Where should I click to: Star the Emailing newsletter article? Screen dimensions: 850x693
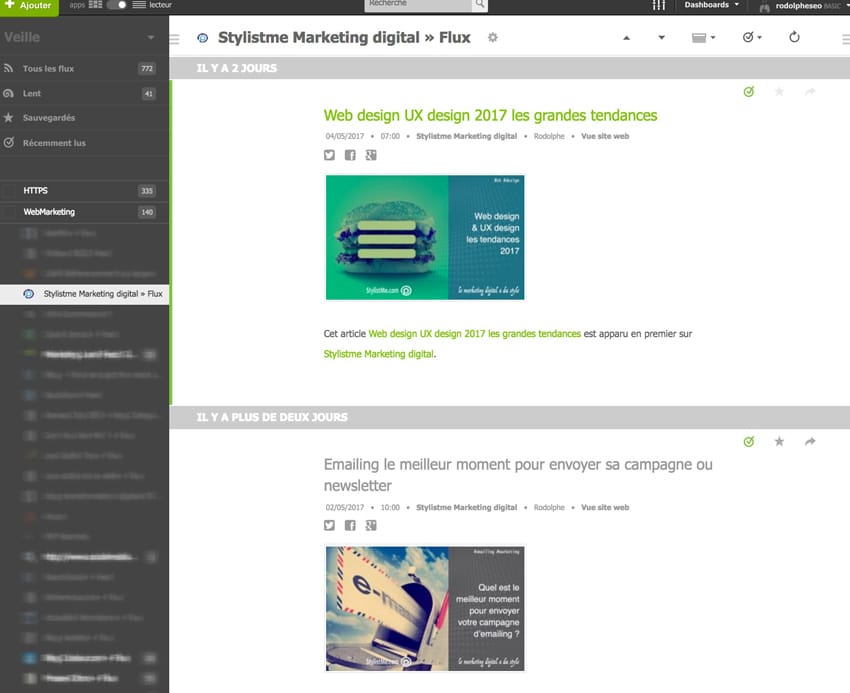coord(779,441)
